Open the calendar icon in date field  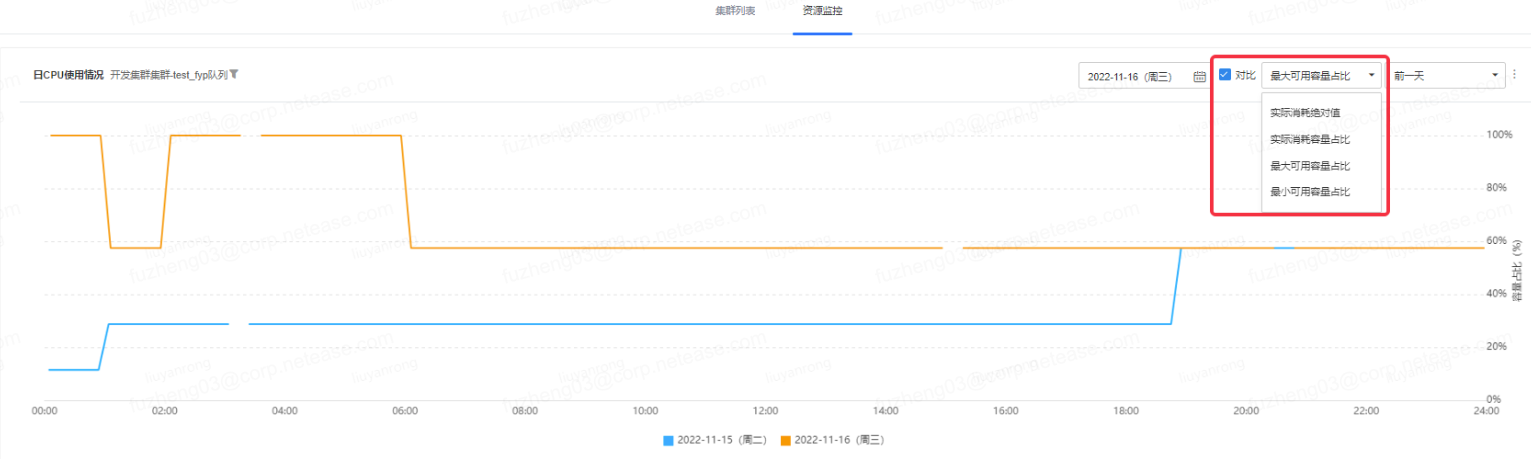[x=1199, y=76]
